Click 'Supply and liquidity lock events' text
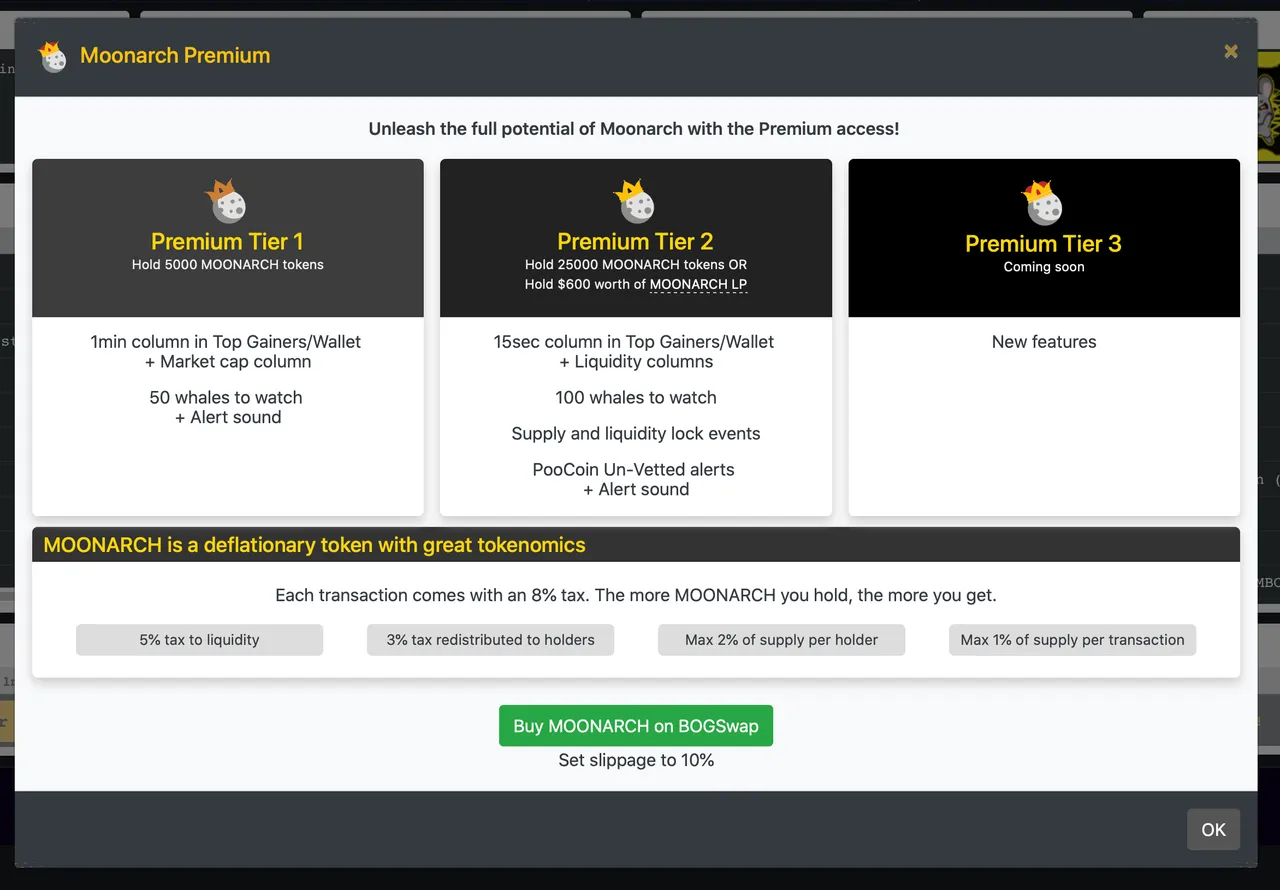The width and height of the screenshot is (1280, 890). click(636, 434)
